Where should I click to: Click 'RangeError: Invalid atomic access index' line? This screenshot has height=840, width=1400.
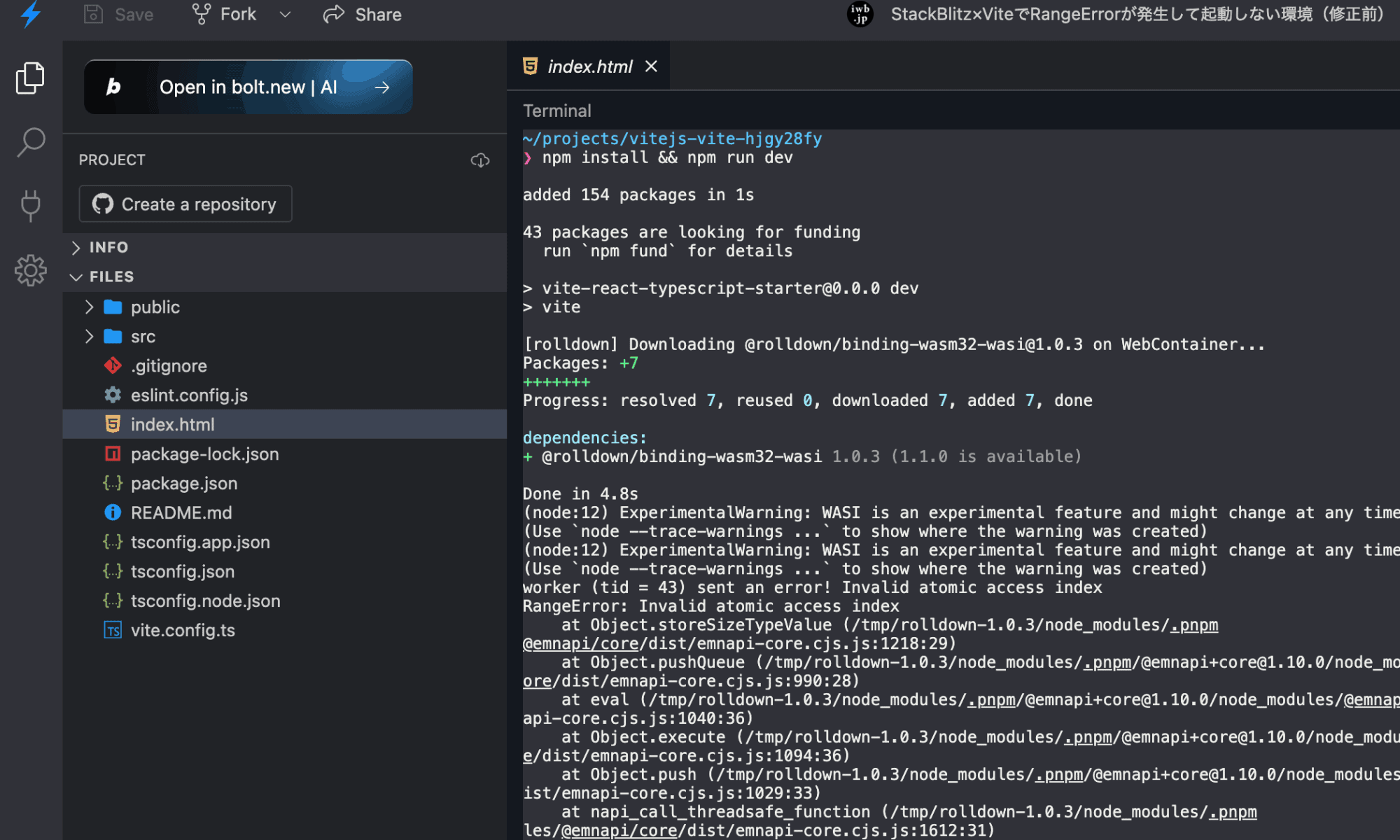tap(711, 606)
